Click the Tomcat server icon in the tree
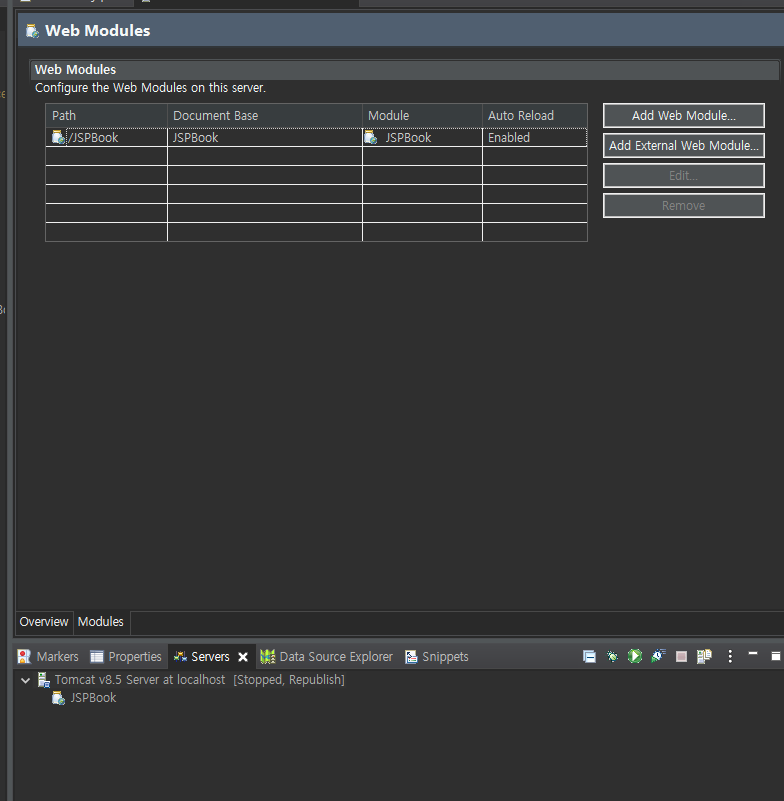Viewport: 784px width, 801px height. coord(44,680)
